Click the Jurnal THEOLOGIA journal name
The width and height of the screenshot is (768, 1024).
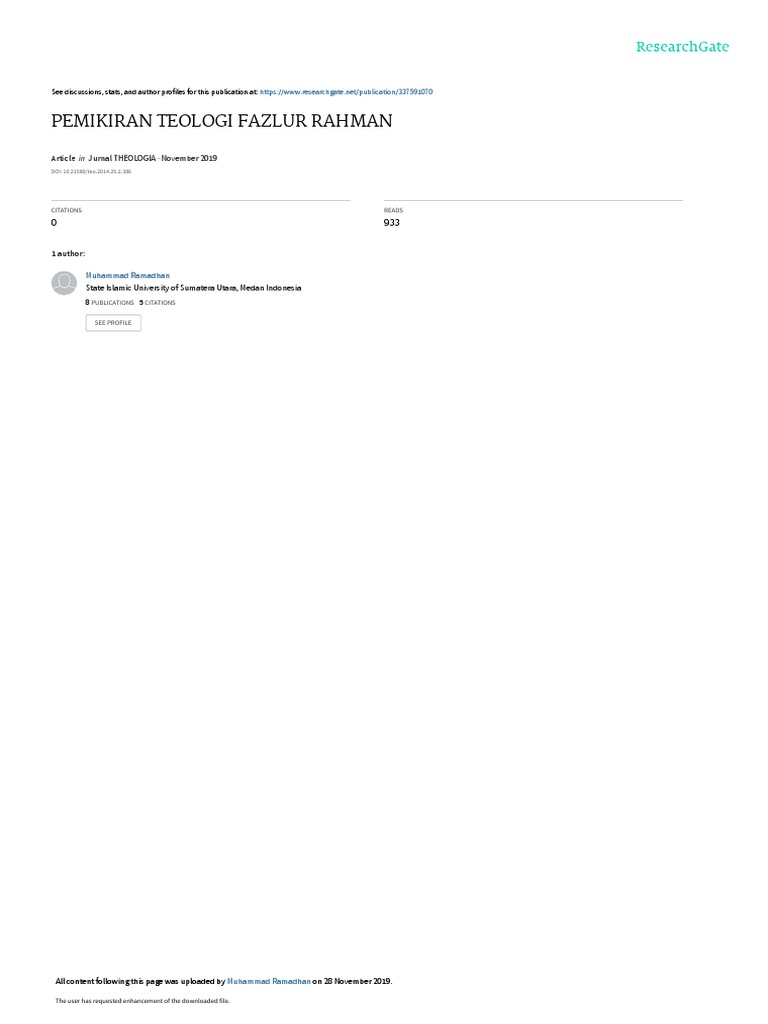[122, 158]
